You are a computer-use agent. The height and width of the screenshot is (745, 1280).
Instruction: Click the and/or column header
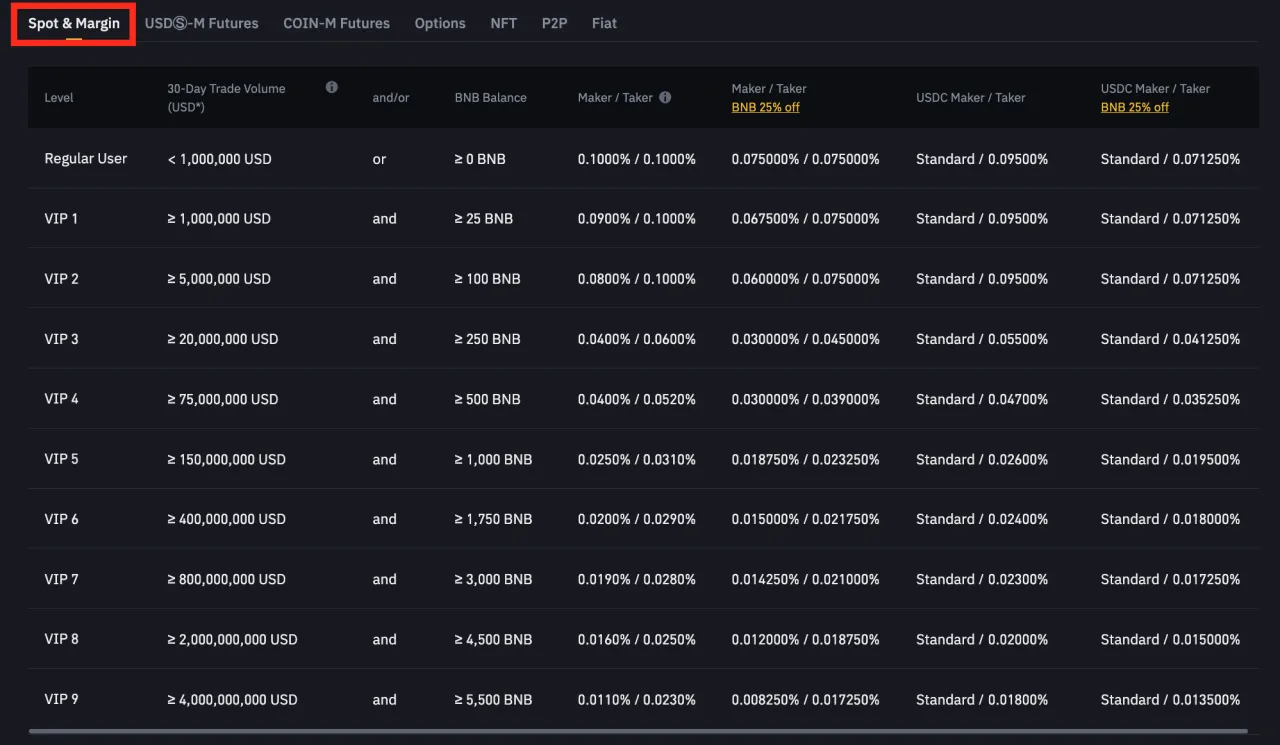(391, 98)
